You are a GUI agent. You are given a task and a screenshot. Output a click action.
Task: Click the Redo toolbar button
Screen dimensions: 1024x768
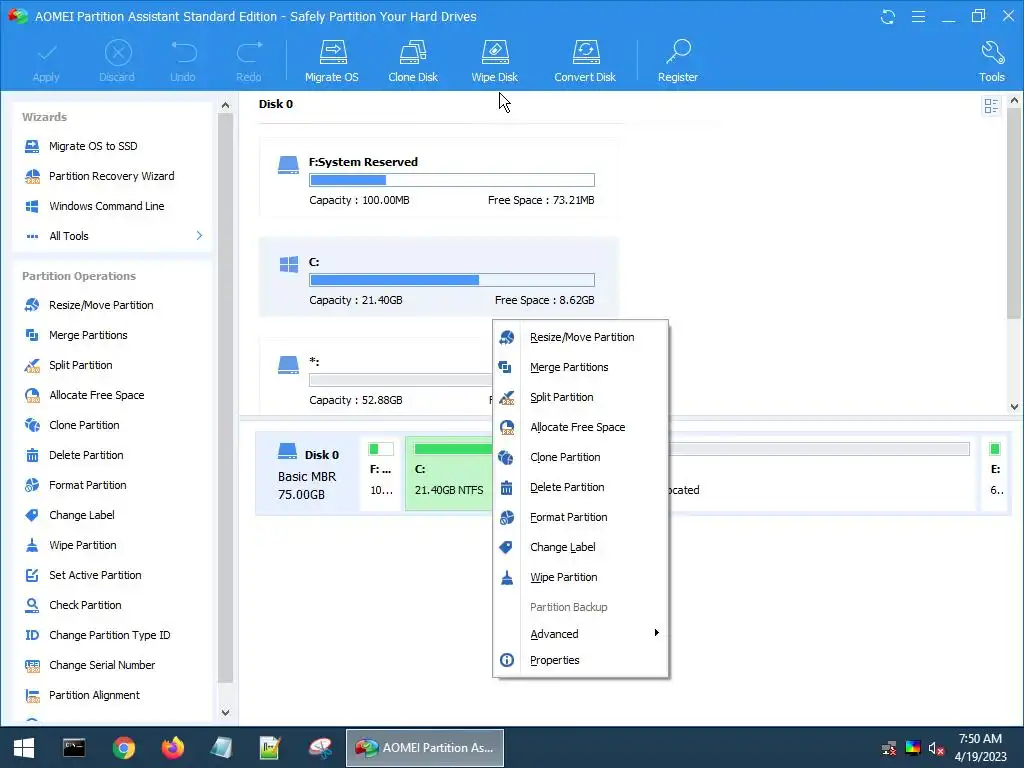pos(248,61)
